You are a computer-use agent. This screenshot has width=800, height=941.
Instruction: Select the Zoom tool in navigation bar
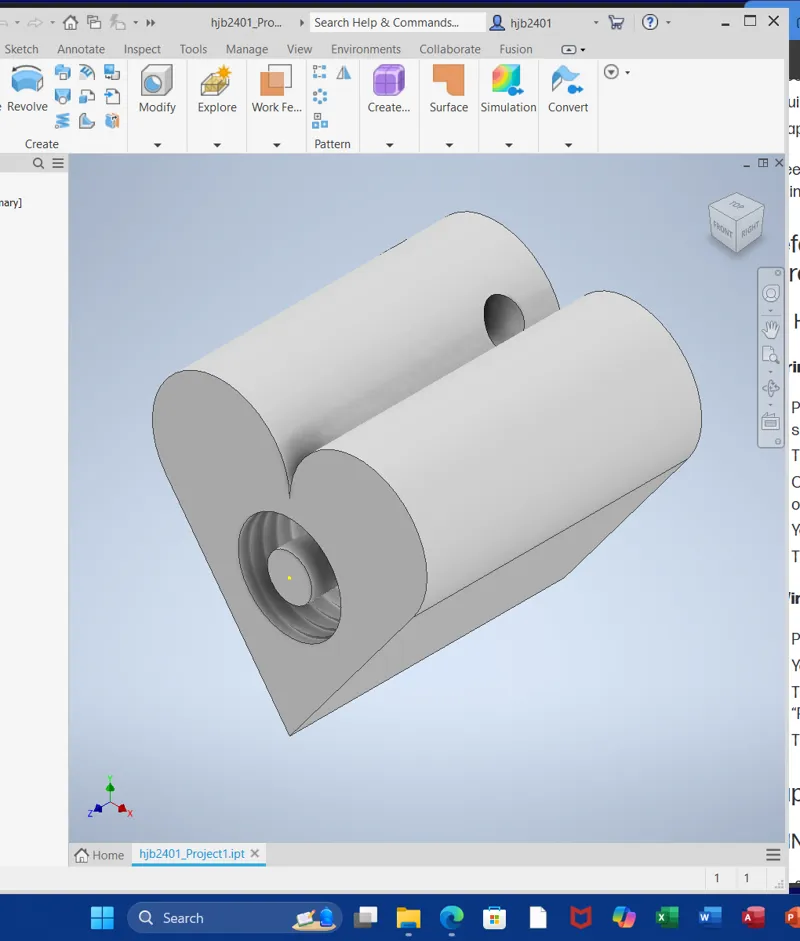coord(771,355)
